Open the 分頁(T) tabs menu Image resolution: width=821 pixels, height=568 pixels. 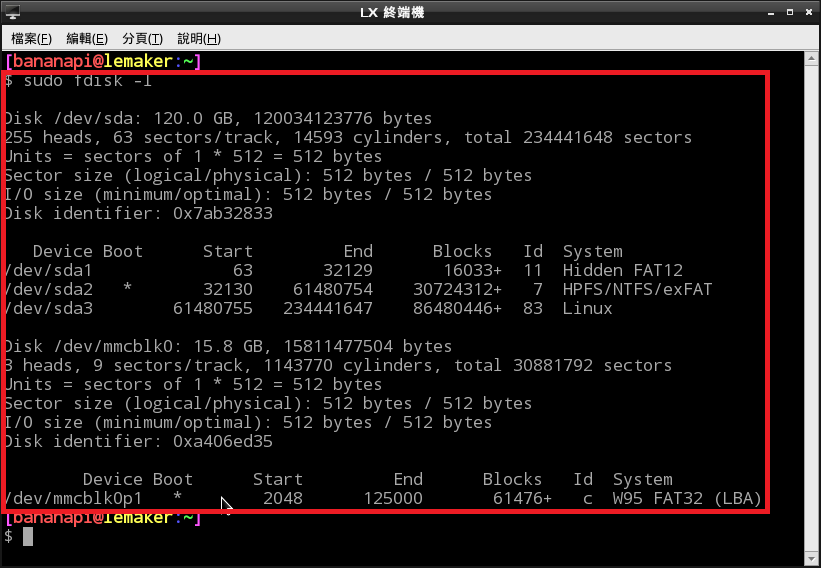pyautogui.click(x=142, y=38)
